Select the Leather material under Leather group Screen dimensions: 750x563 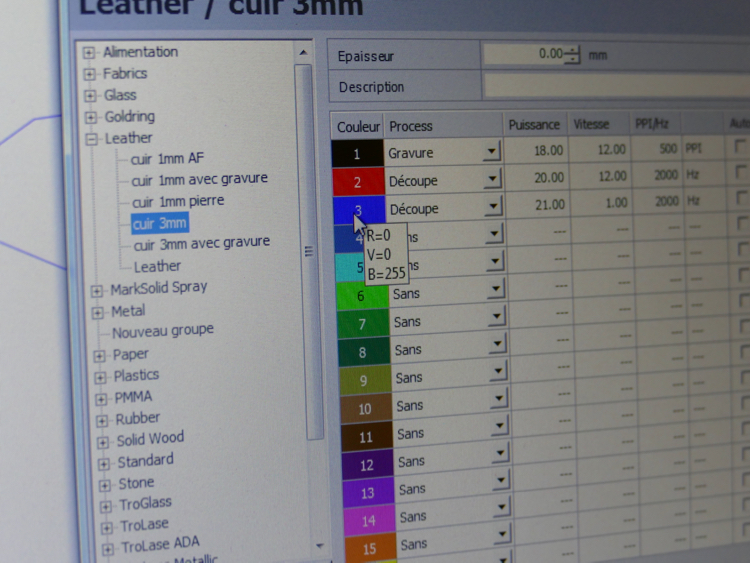point(157,266)
